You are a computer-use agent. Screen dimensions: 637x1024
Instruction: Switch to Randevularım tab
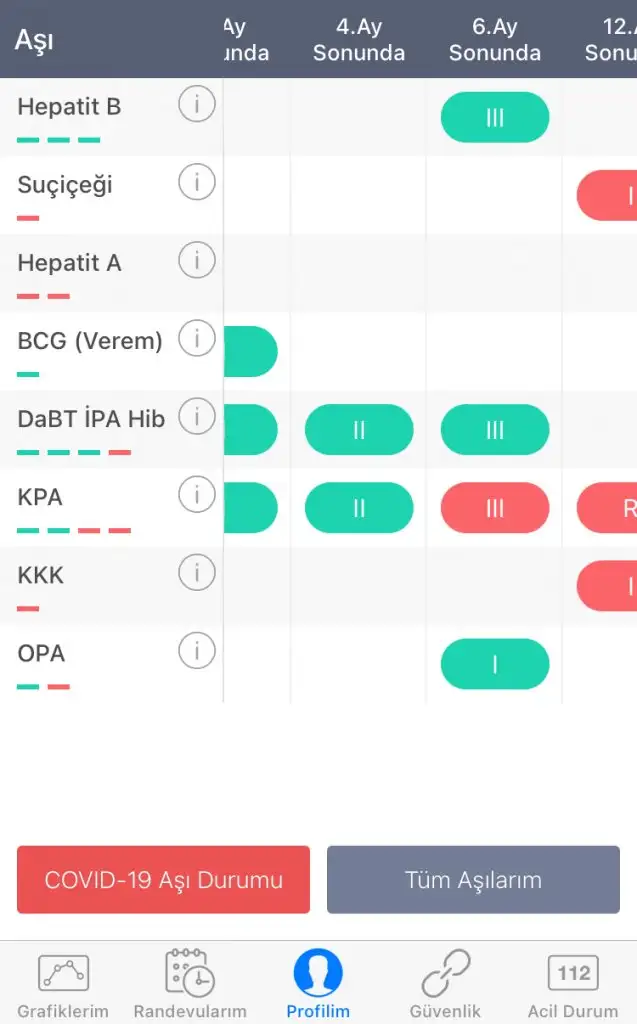pos(190,984)
